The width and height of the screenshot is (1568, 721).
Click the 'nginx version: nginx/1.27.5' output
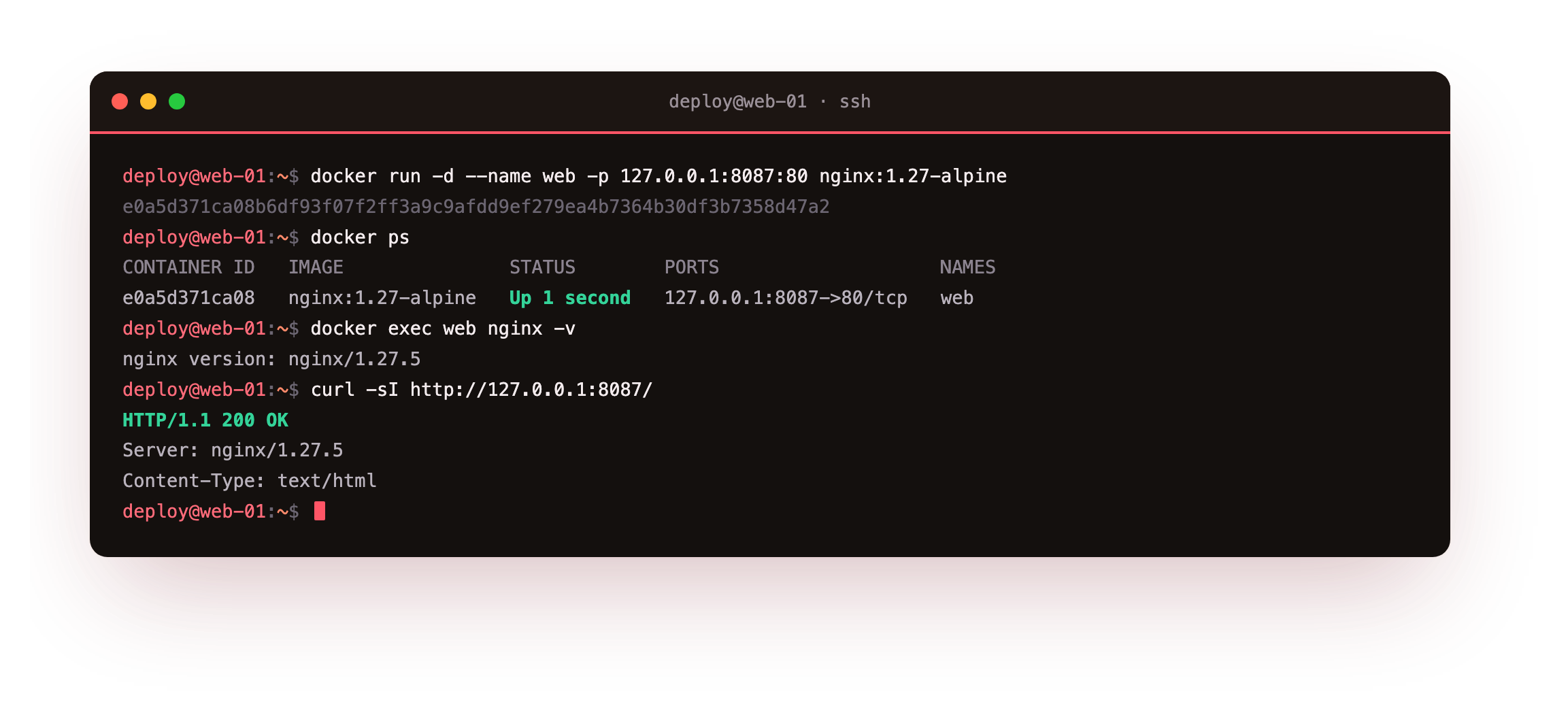271,359
